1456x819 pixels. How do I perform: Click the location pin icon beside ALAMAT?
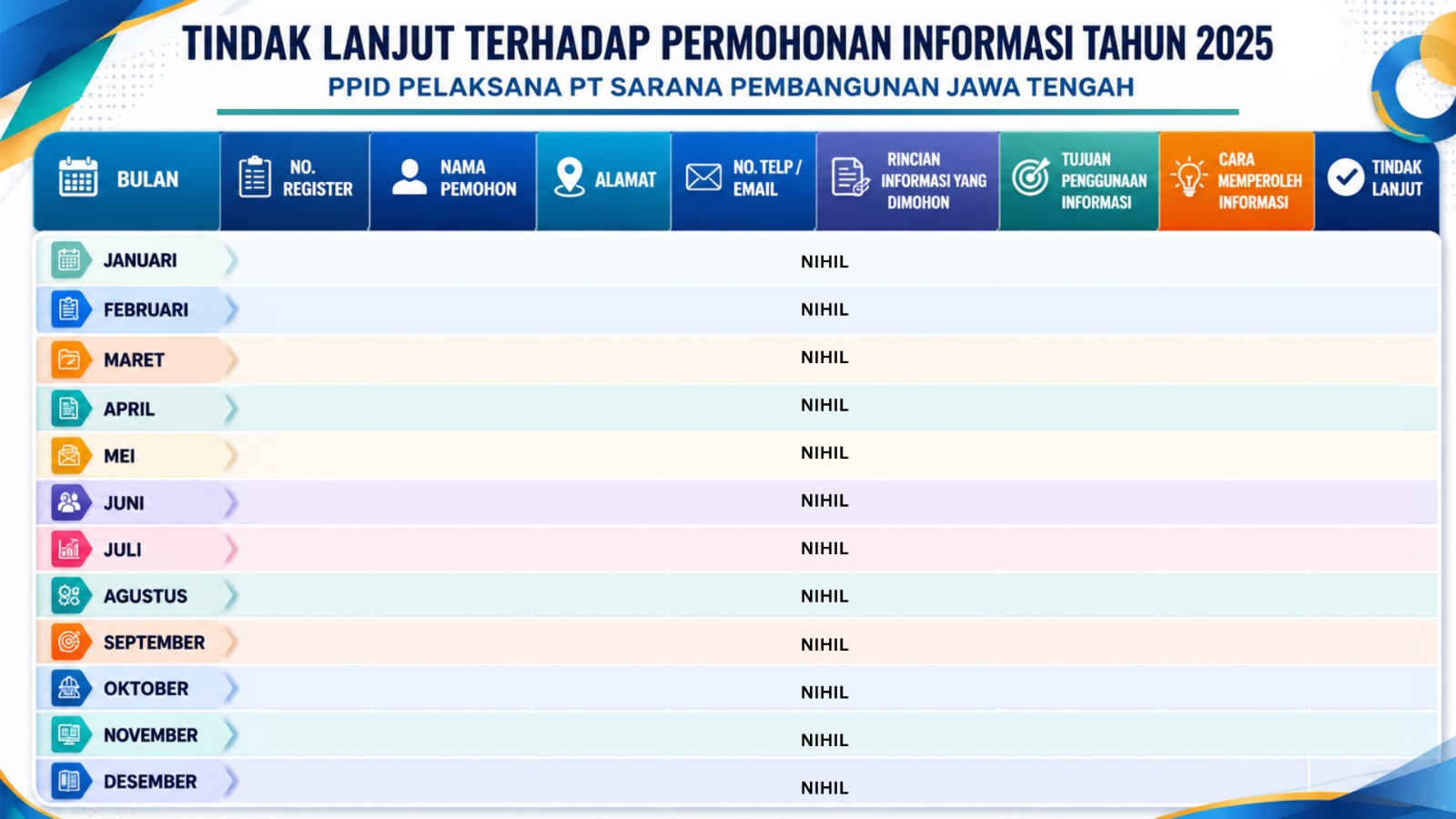570,177
